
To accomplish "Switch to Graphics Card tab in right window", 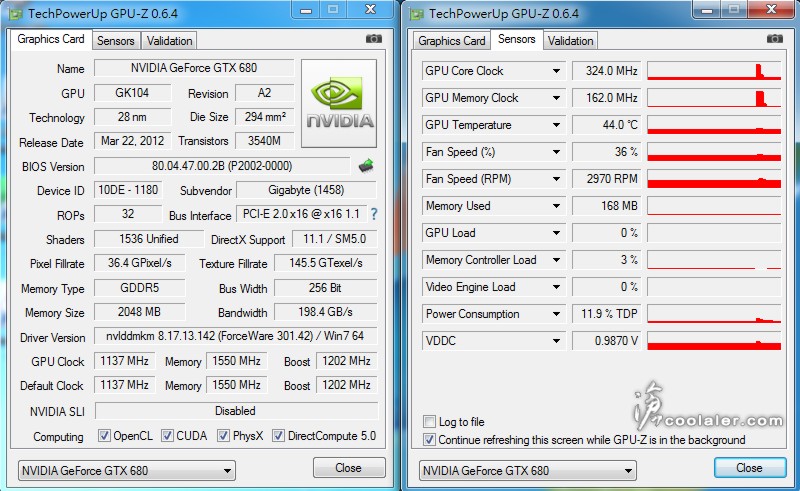I will point(452,41).
